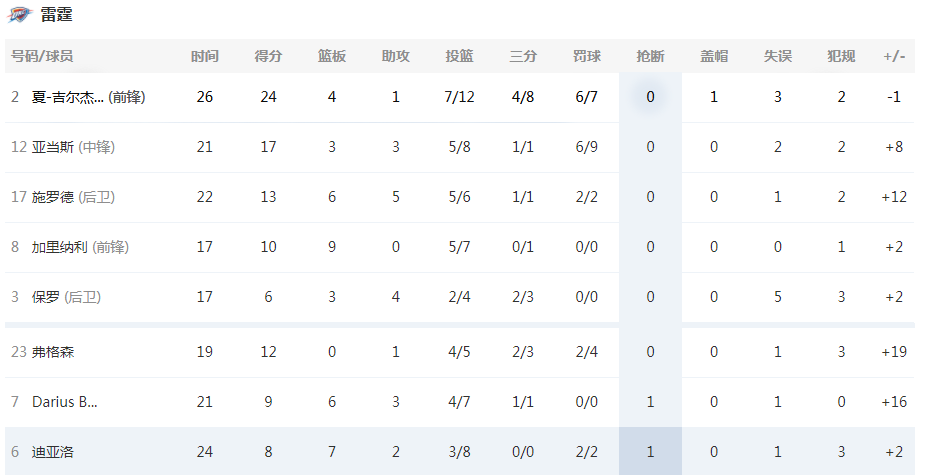Click the 罚球 column header
The width and height of the screenshot is (930, 475).
(587, 56)
